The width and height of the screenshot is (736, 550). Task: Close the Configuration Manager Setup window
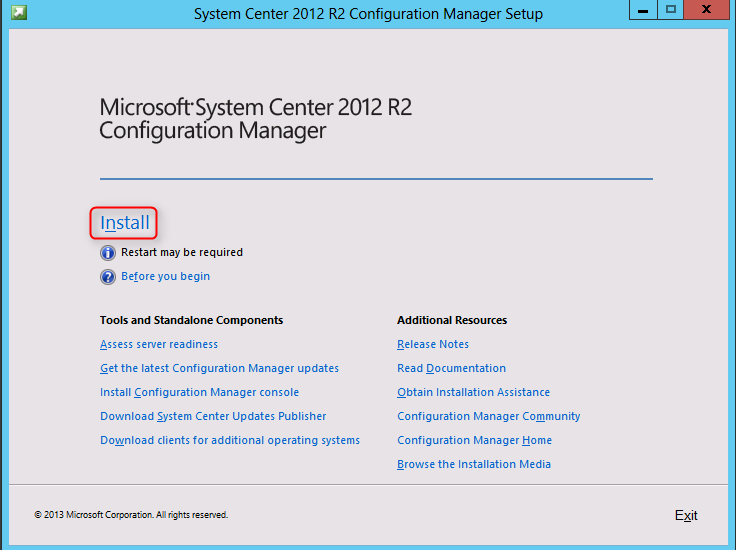pos(706,10)
